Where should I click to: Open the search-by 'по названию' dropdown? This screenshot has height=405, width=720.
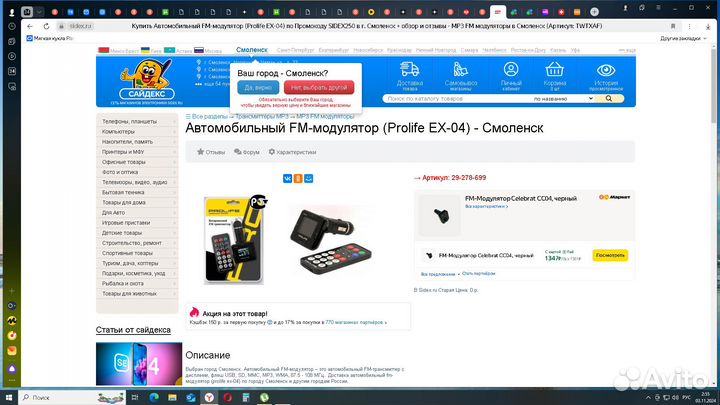pos(563,98)
